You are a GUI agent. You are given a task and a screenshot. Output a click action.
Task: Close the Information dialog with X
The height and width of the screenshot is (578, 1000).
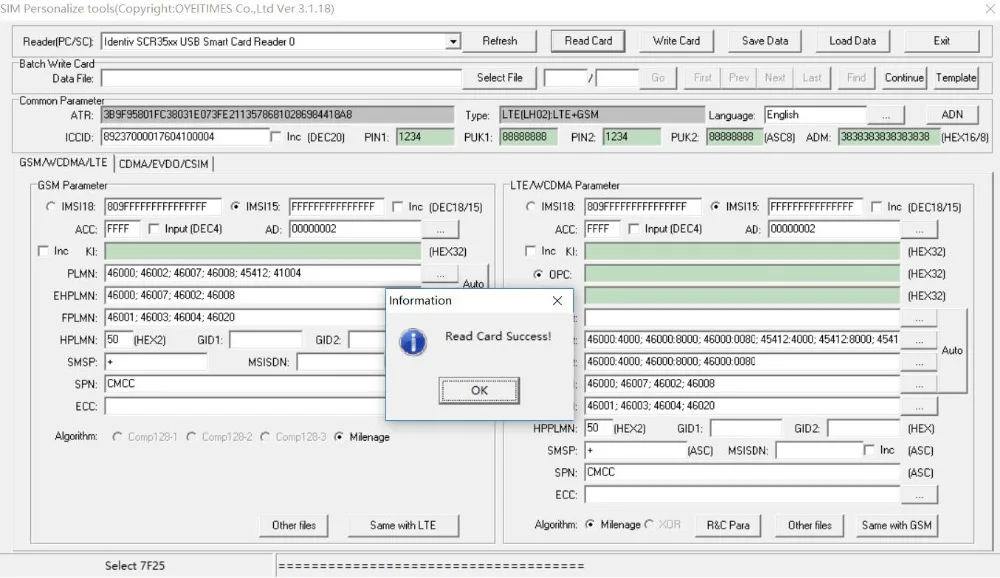[557, 300]
